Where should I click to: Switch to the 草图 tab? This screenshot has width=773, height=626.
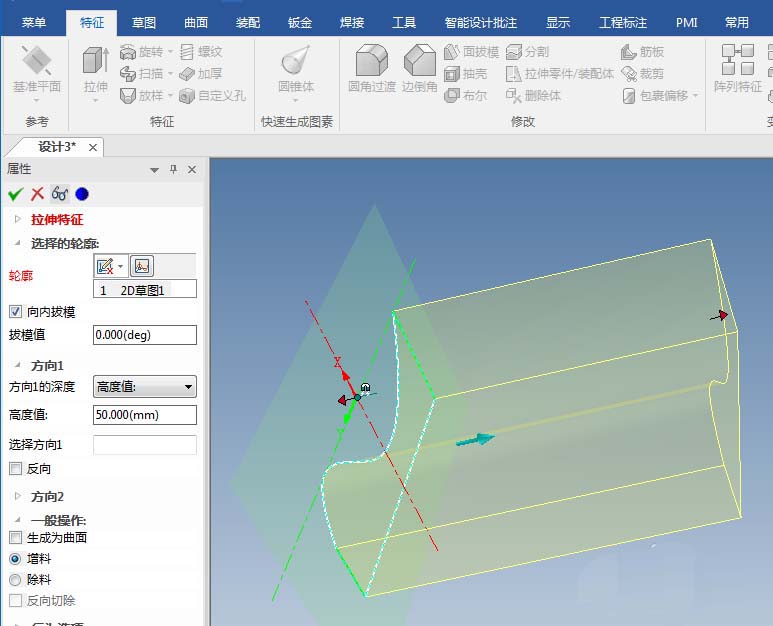[144, 23]
